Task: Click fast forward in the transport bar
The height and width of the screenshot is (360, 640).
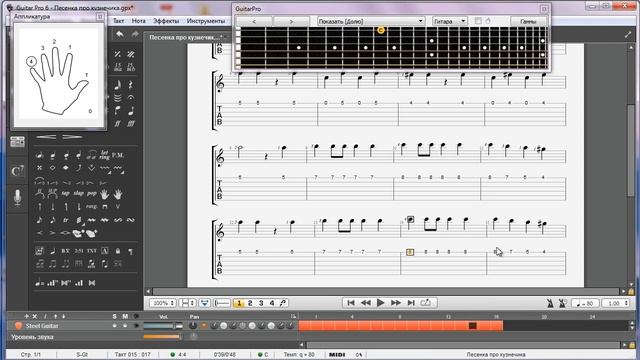Action: point(396,303)
